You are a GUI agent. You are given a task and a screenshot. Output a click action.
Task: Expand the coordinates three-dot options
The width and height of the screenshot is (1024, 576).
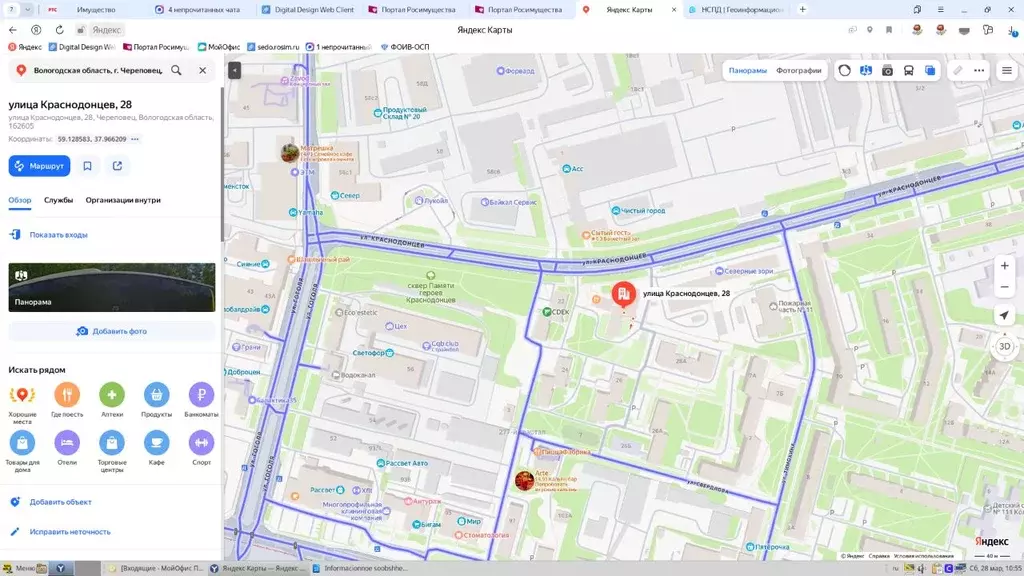pyautogui.click(x=135, y=139)
